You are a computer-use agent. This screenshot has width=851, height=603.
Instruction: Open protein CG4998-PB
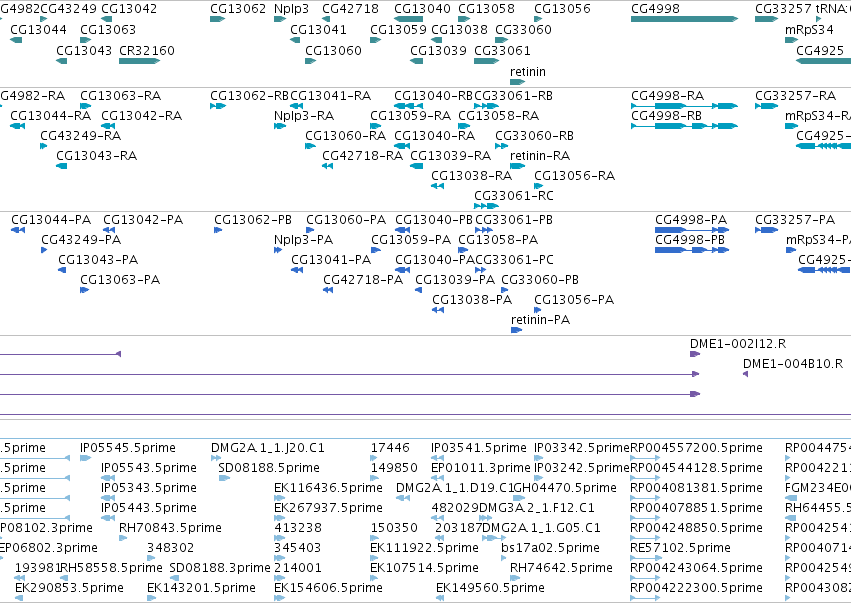coord(690,240)
